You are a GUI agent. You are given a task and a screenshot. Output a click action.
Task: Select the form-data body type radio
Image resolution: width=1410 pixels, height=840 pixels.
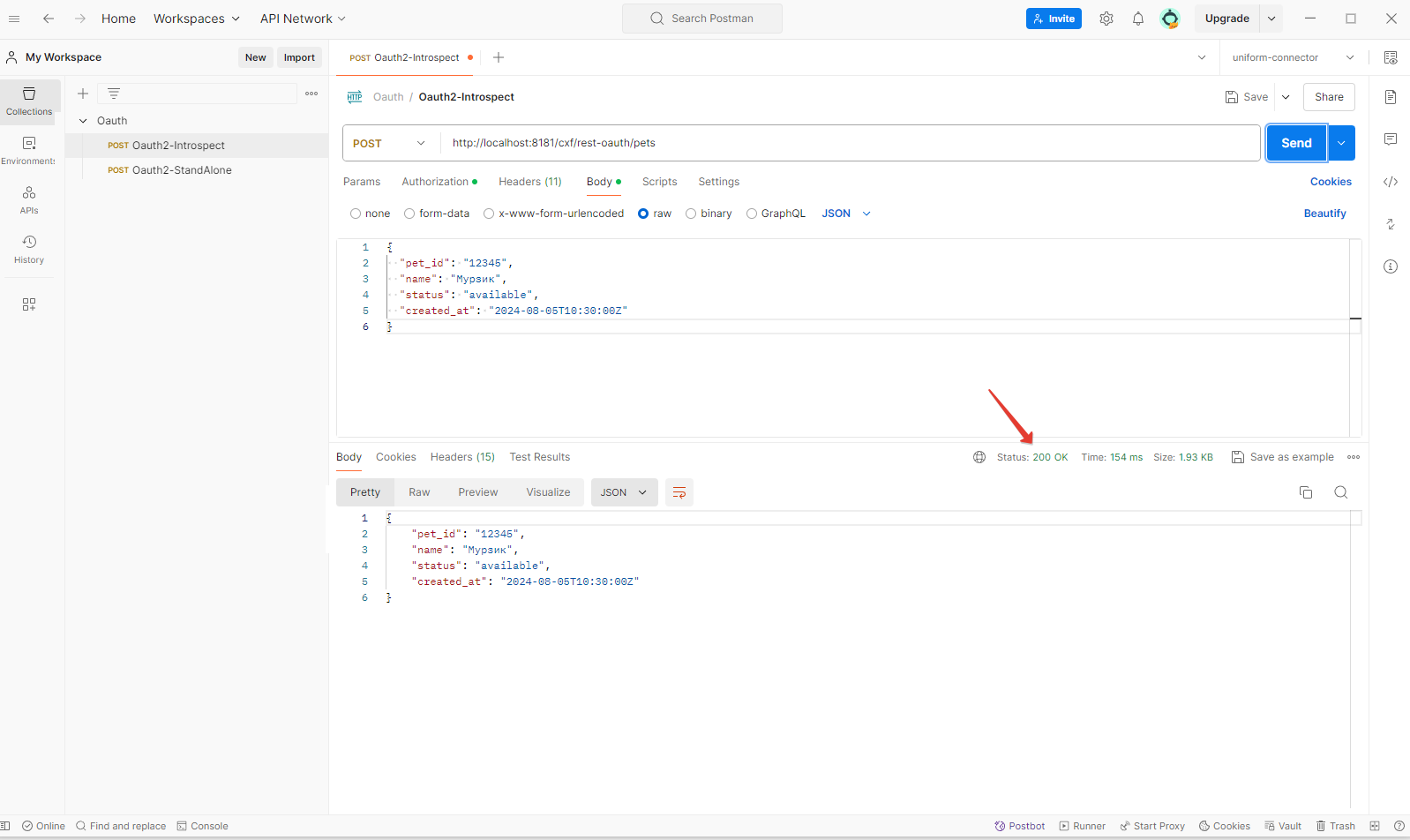[x=409, y=214]
